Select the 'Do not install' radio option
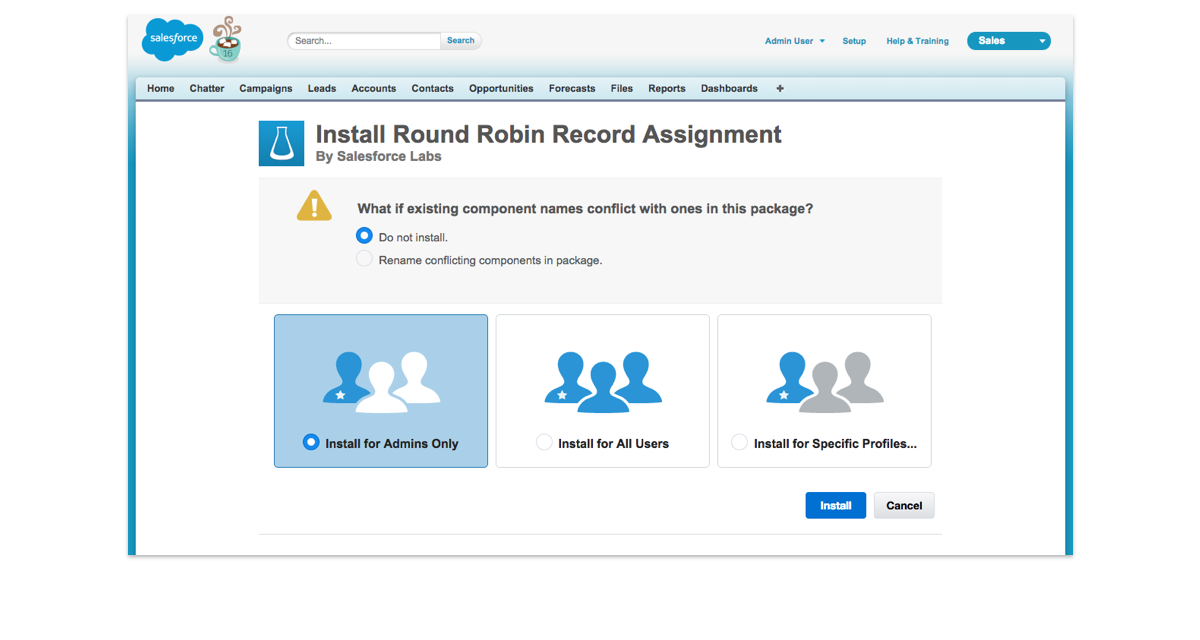Image resolution: width=1200 pixels, height=640 pixels. click(365, 237)
